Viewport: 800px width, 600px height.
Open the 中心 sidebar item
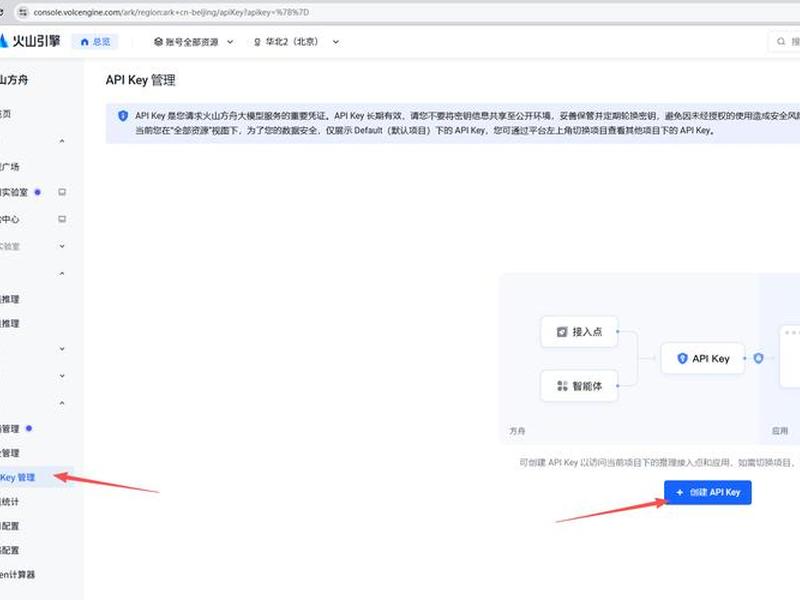[x=10, y=219]
